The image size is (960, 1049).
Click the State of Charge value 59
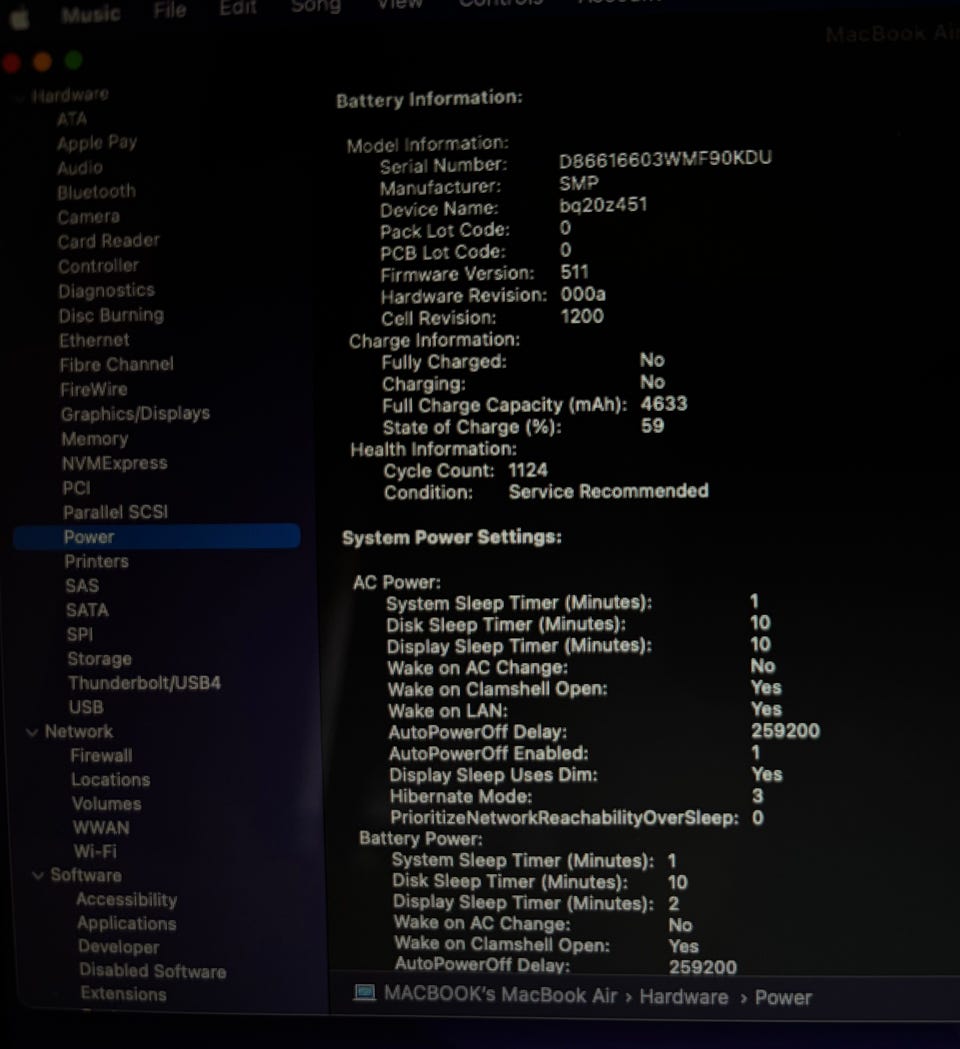652,425
